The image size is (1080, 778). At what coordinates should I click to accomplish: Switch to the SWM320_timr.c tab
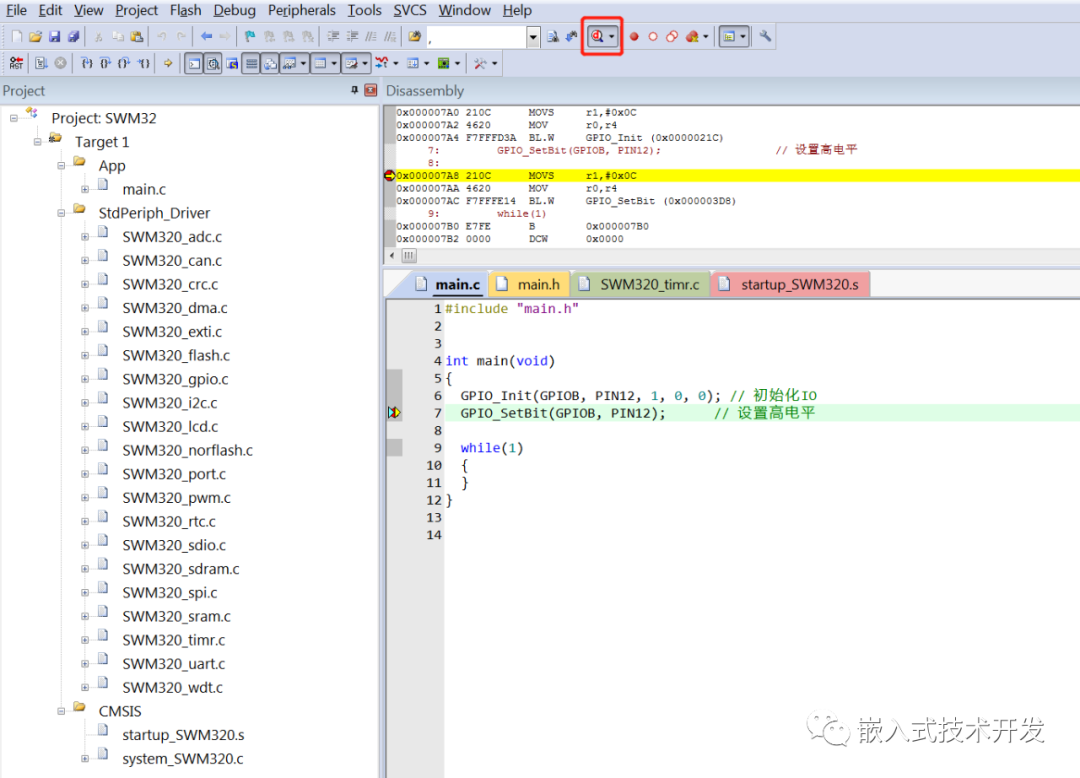pos(640,284)
